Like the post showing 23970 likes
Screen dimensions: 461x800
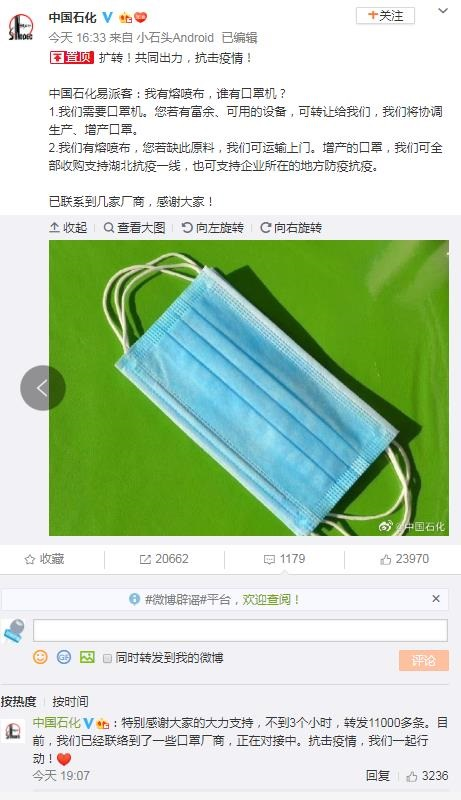[x=404, y=559]
